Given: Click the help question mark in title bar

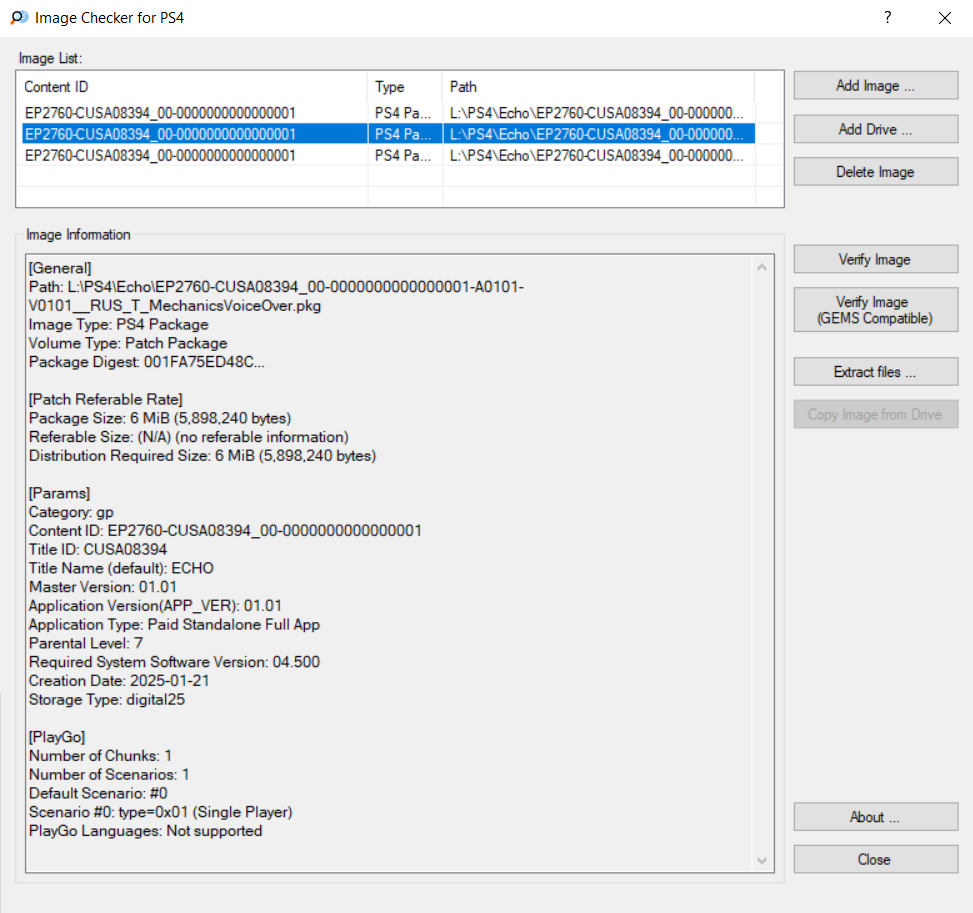Looking at the screenshot, I should pyautogui.click(x=888, y=17).
